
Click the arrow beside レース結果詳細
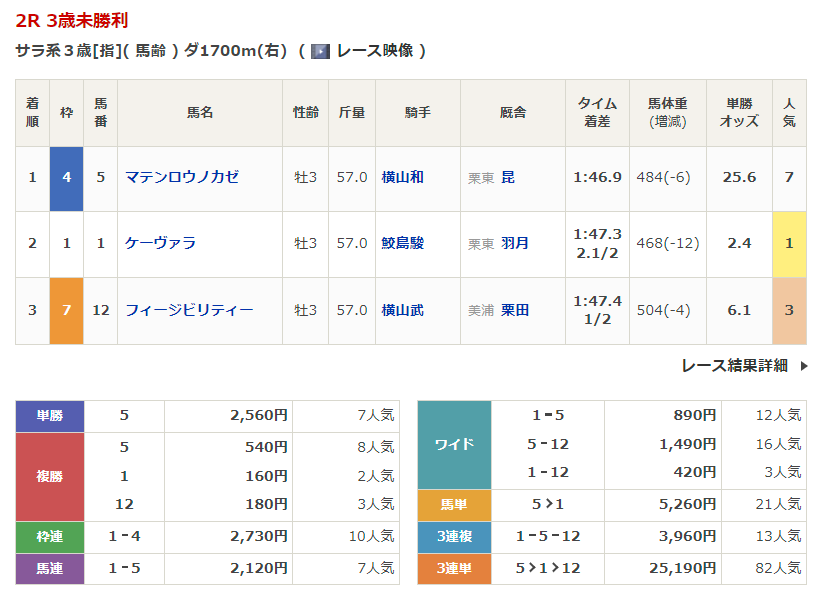coord(803,366)
